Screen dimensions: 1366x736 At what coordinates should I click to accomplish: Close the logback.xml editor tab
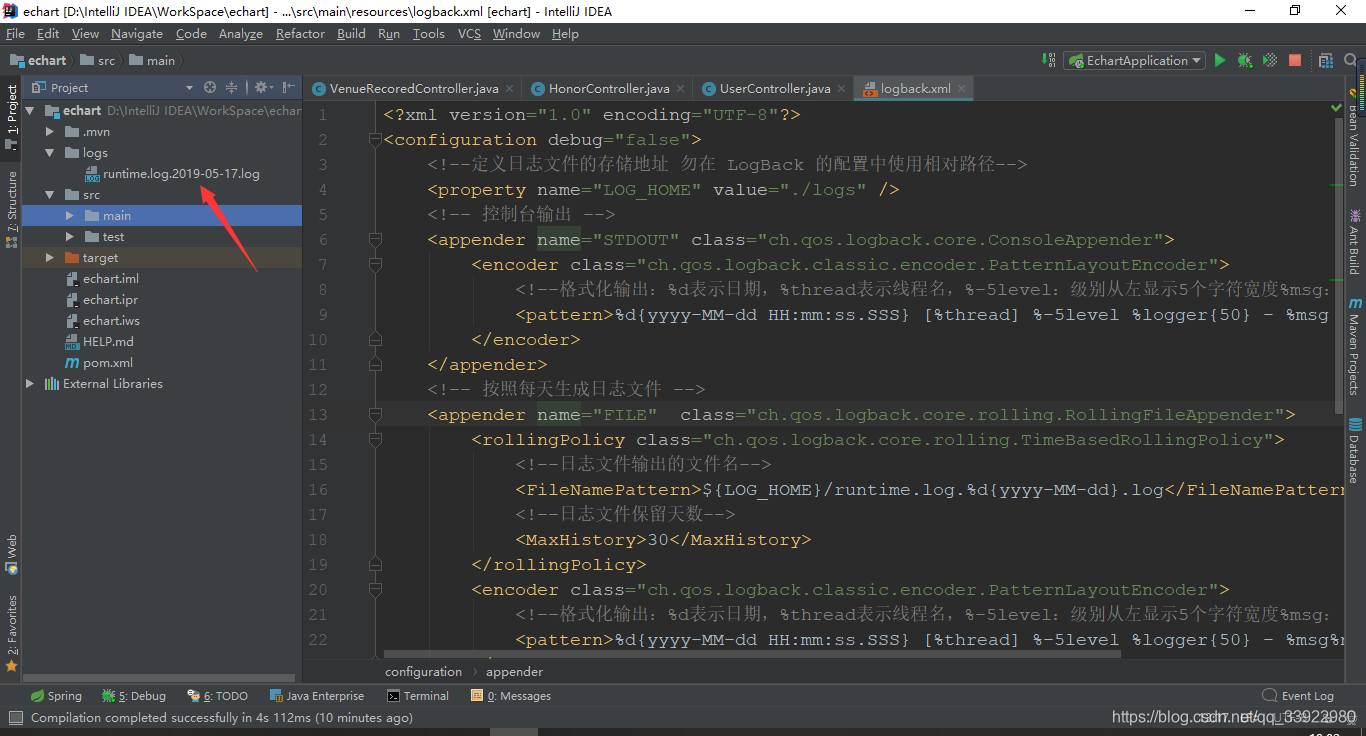click(x=962, y=89)
